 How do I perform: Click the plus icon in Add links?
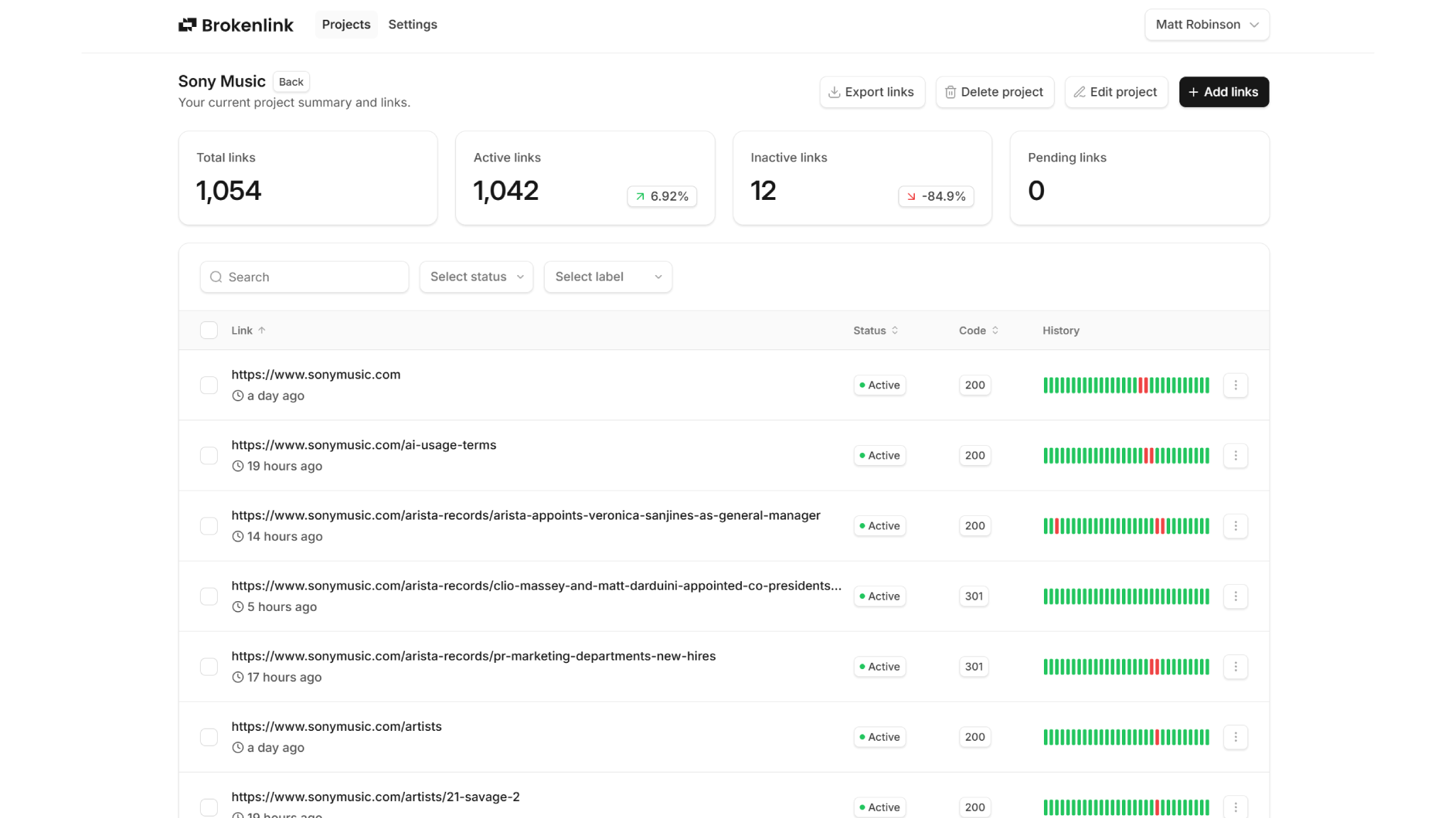pyautogui.click(x=1194, y=92)
